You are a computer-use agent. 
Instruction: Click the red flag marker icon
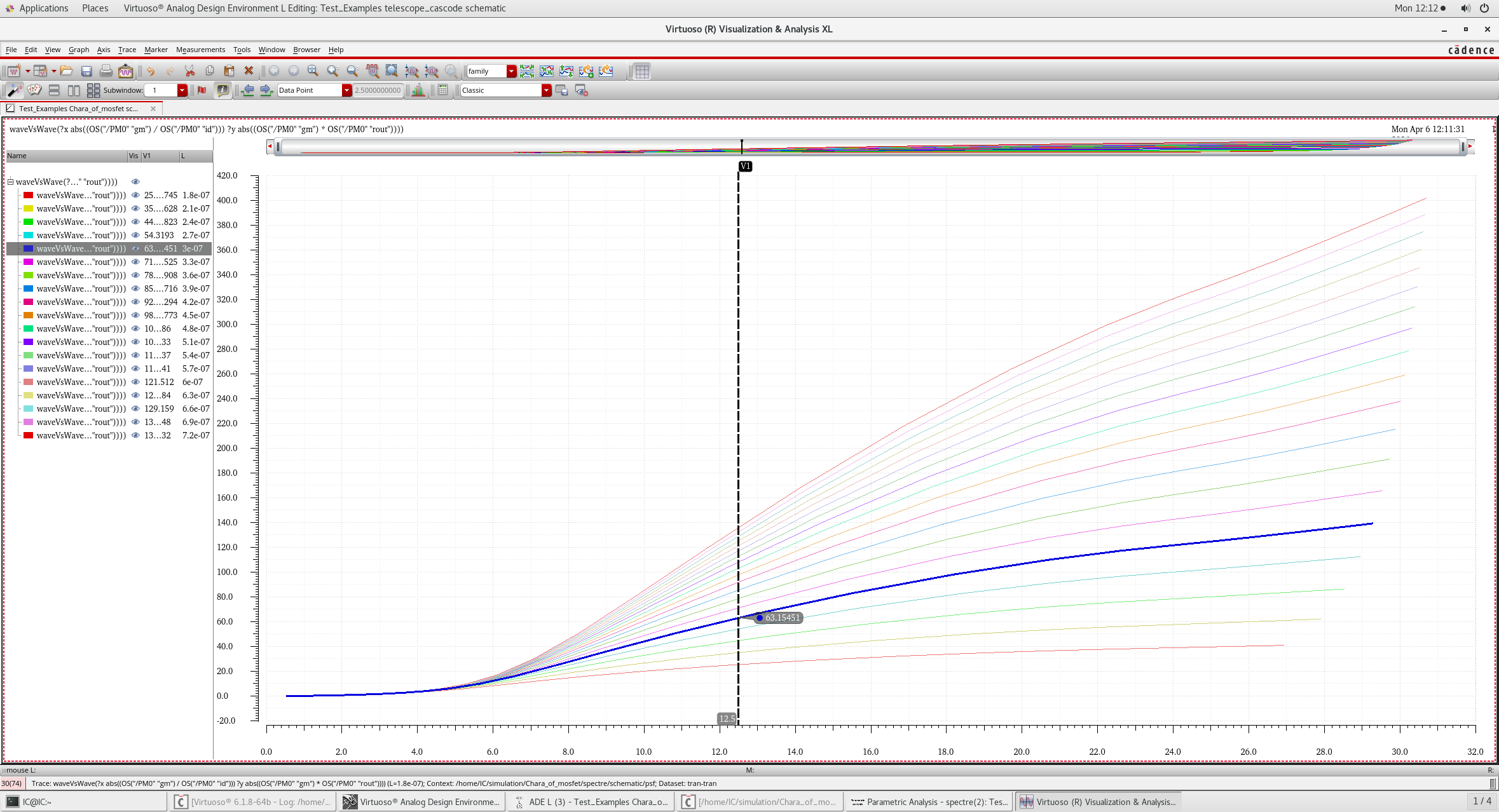(202, 90)
